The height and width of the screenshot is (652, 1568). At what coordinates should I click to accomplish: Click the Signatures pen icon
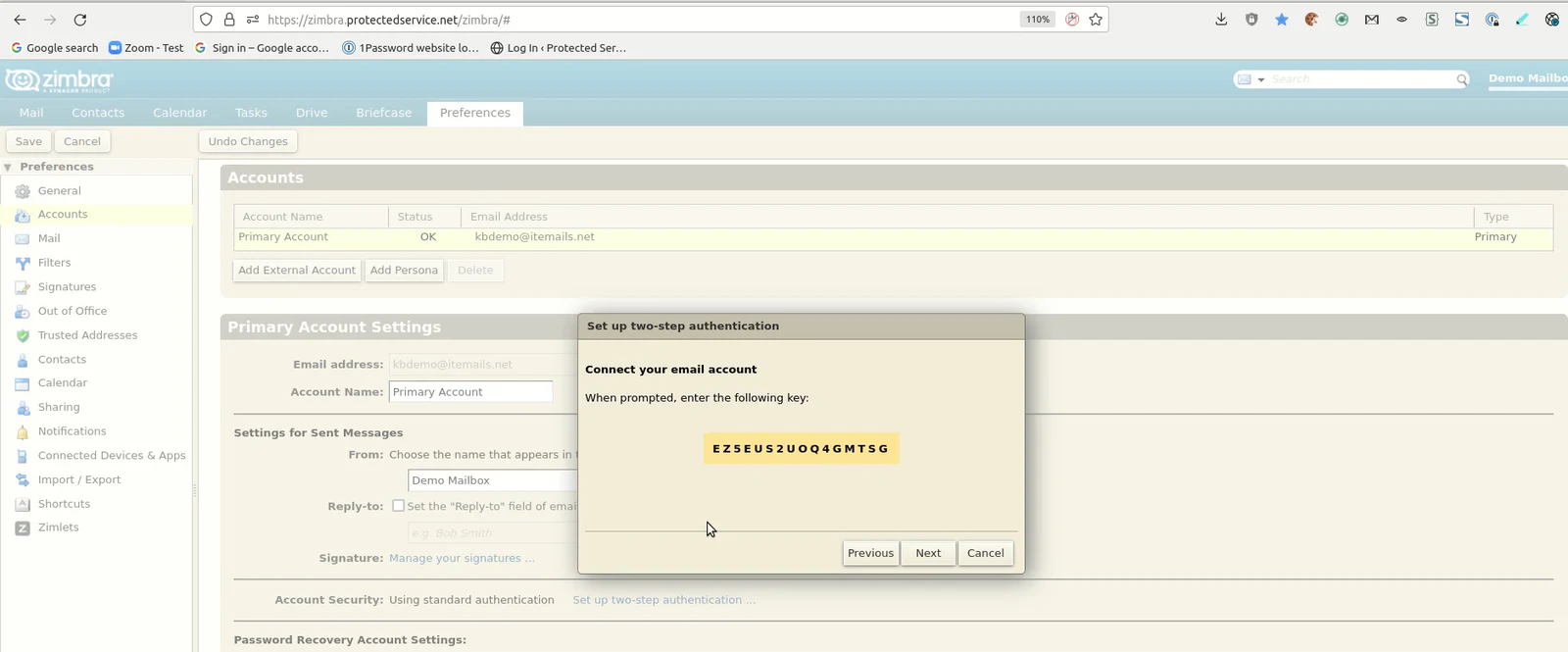[x=23, y=287]
